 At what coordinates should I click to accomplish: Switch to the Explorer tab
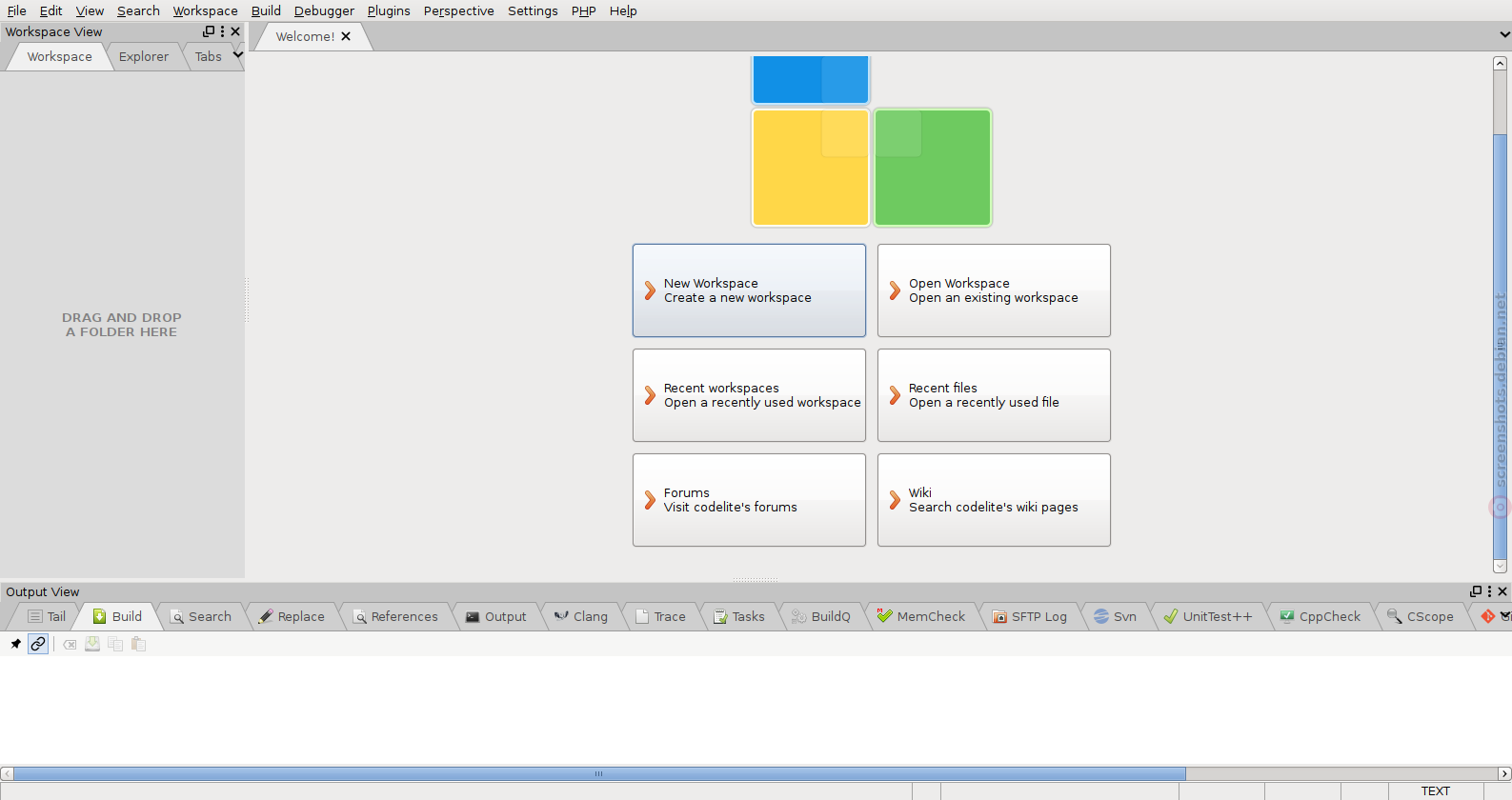pos(144,57)
